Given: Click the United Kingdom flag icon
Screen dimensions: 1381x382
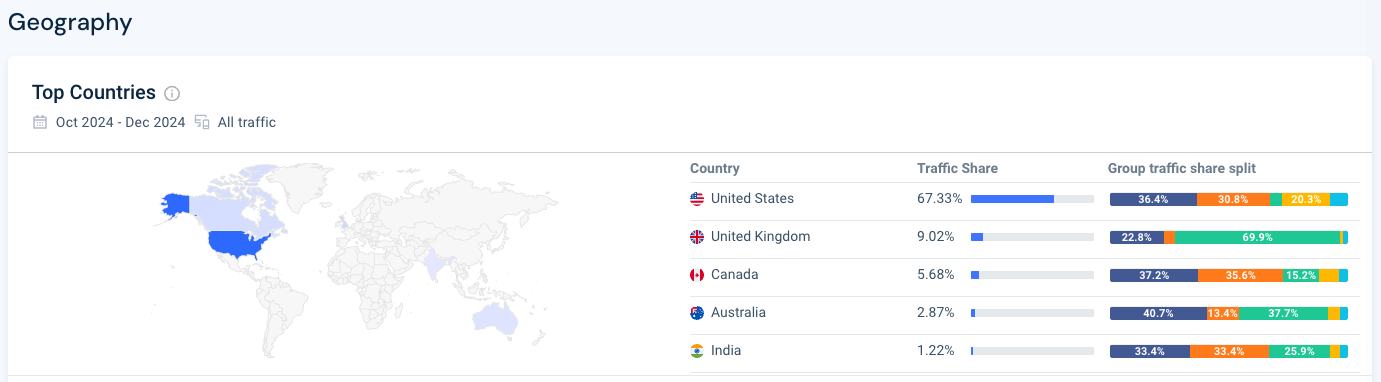Looking at the screenshot, I should pyautogui.click(x=697, y=237).
